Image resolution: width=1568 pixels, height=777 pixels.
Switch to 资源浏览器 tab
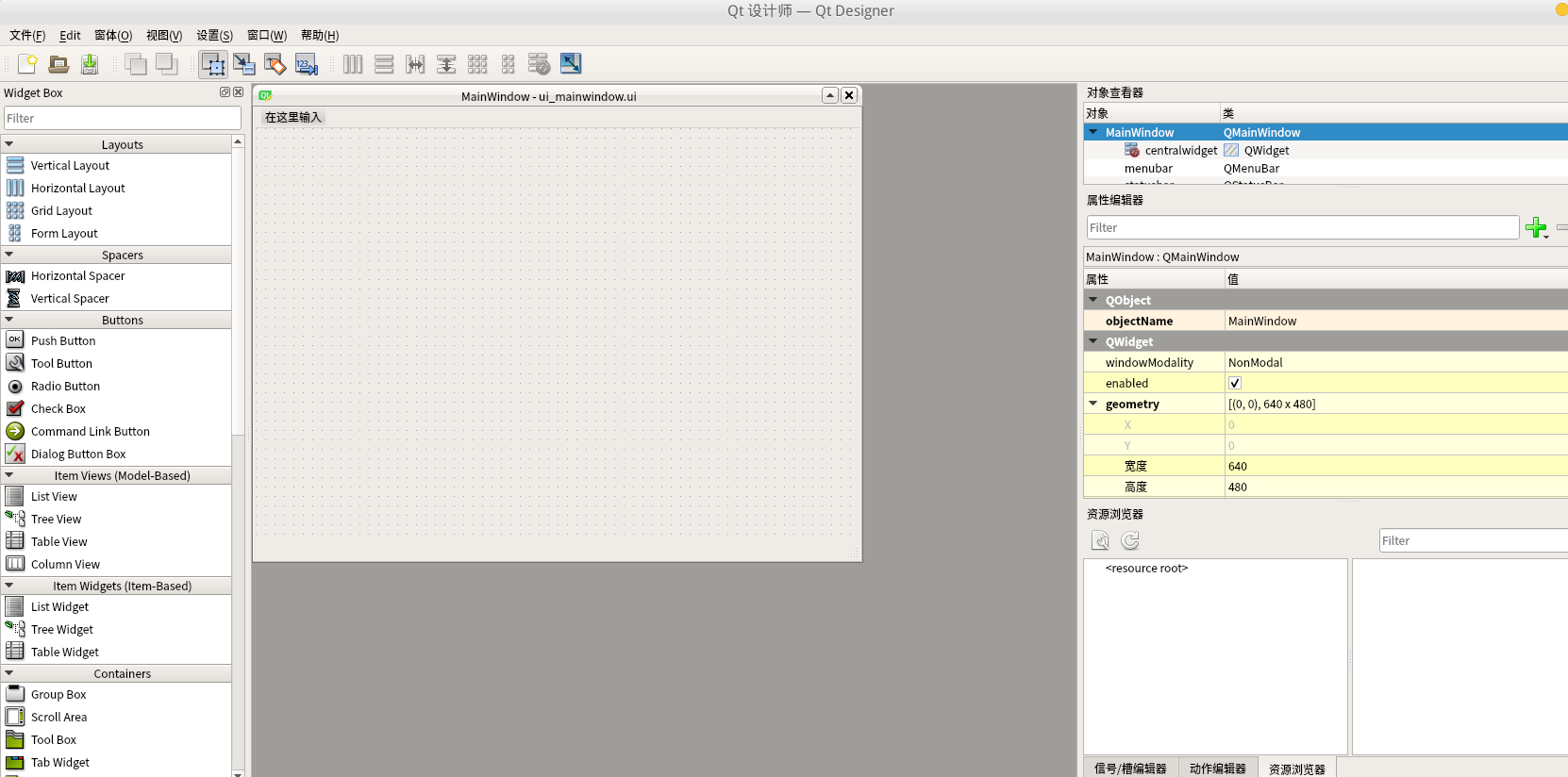click(1297, 768)
